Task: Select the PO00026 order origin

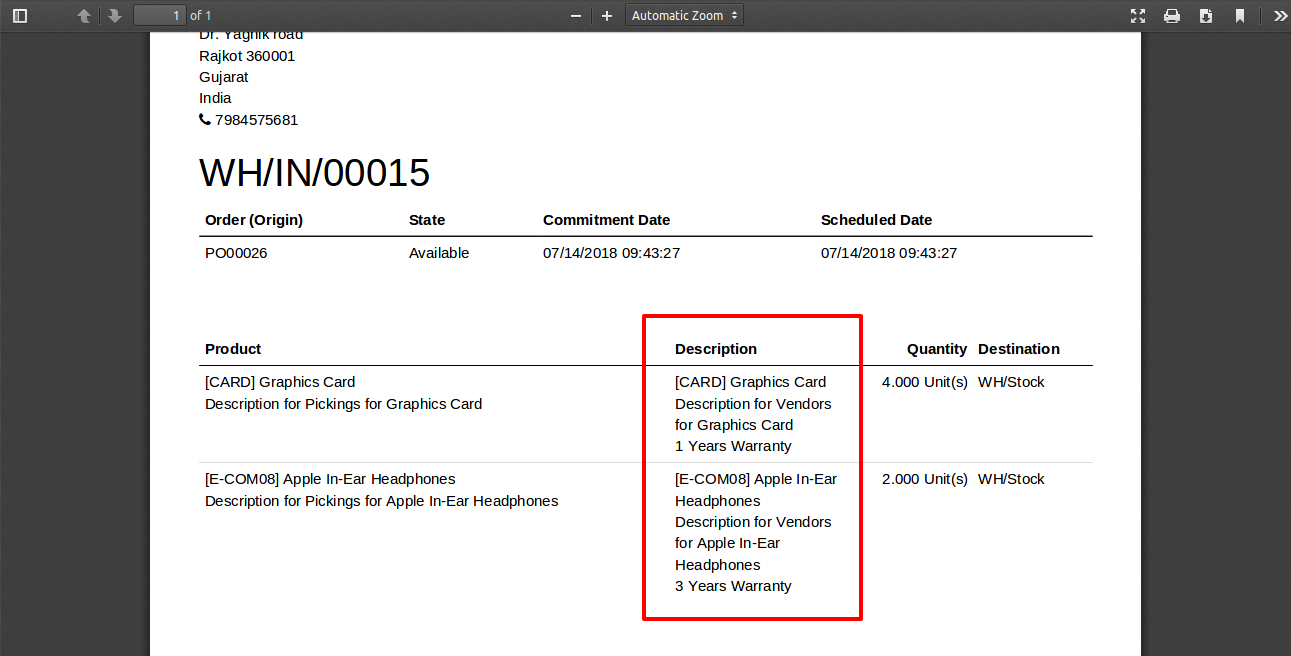Action: (x=236, y=253)
